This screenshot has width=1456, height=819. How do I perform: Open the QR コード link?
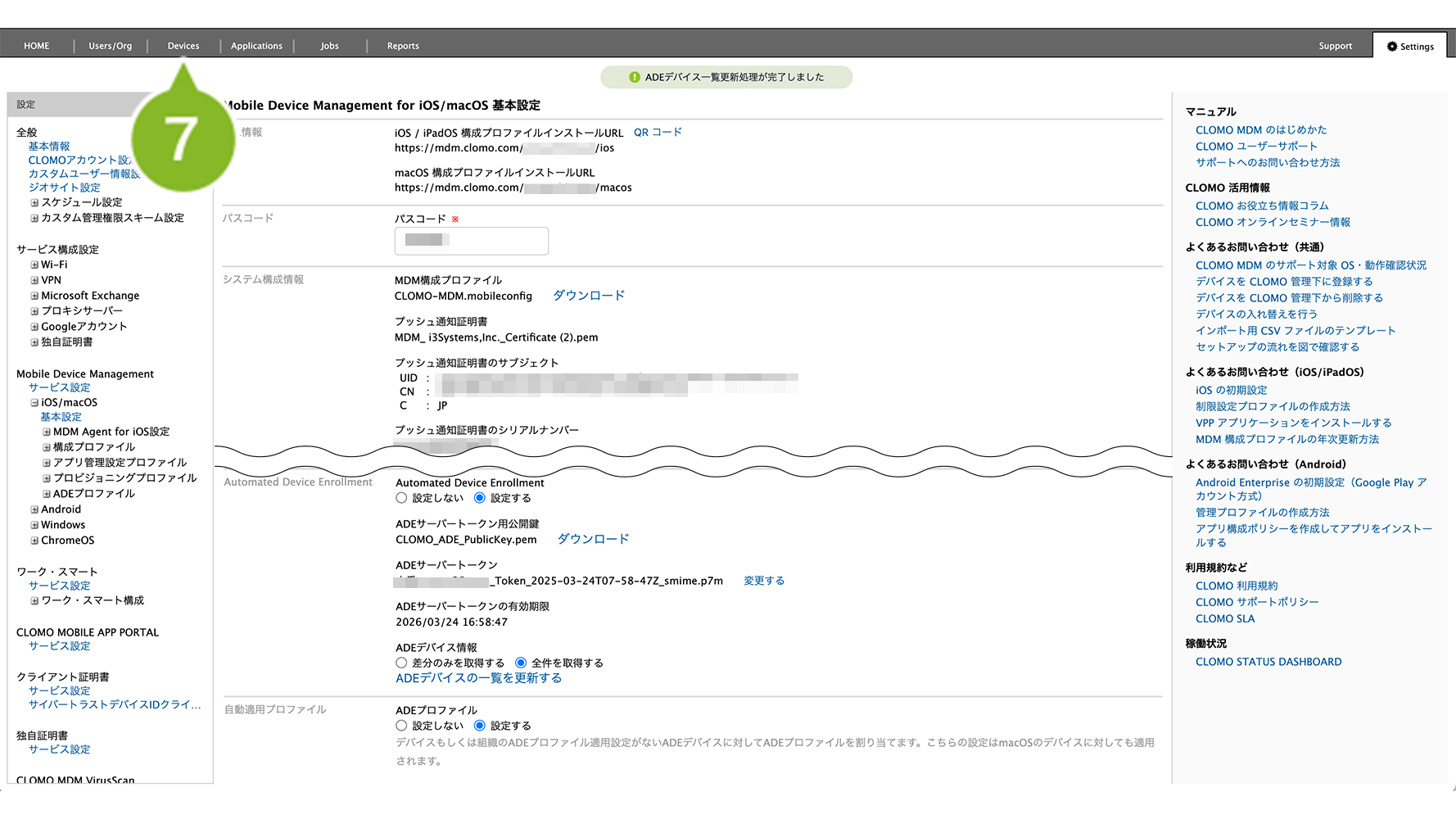point(658,133)
